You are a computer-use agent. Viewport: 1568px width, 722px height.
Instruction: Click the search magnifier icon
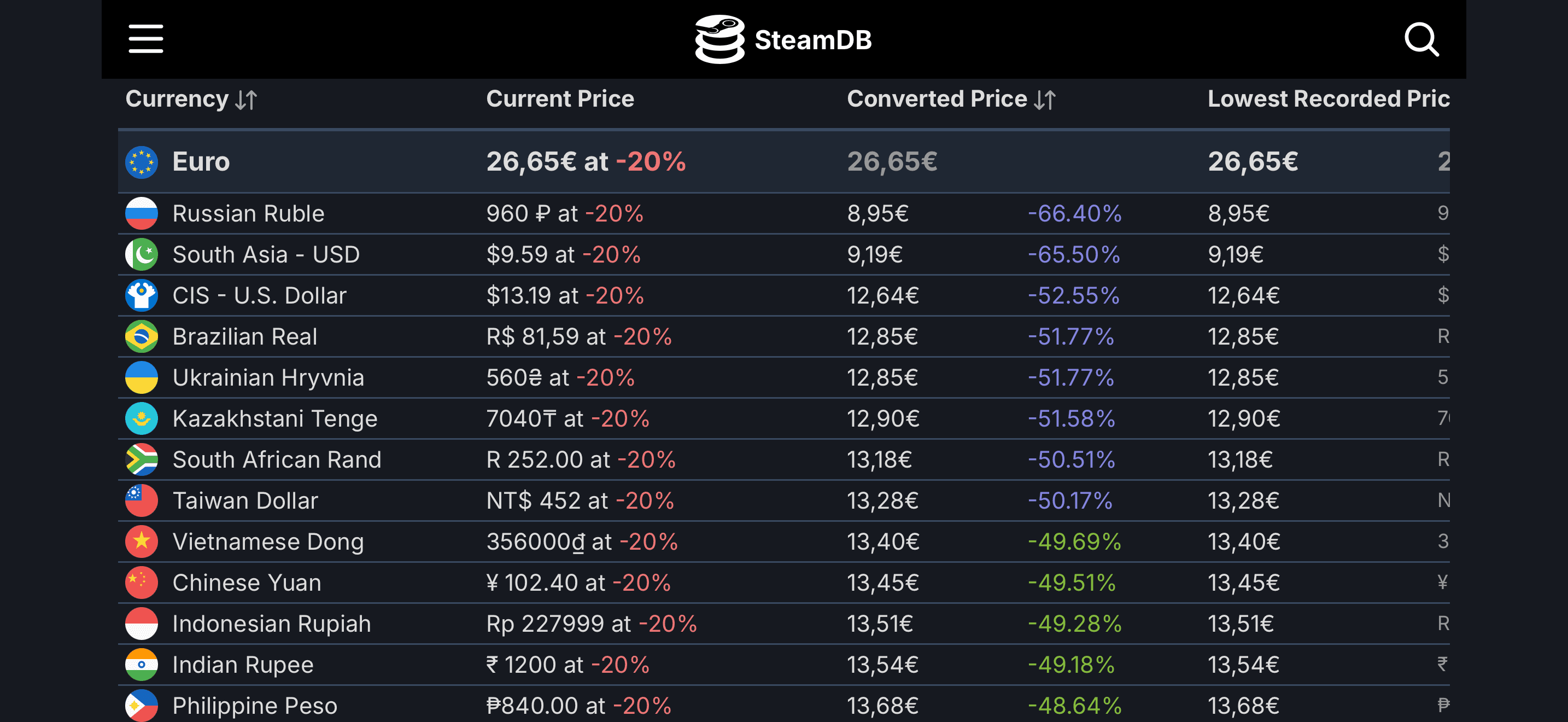coord(1421,39)
